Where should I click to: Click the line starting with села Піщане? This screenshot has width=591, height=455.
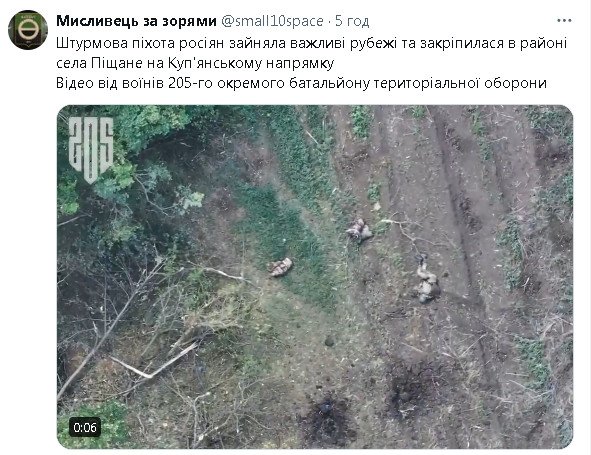(195, 63)
